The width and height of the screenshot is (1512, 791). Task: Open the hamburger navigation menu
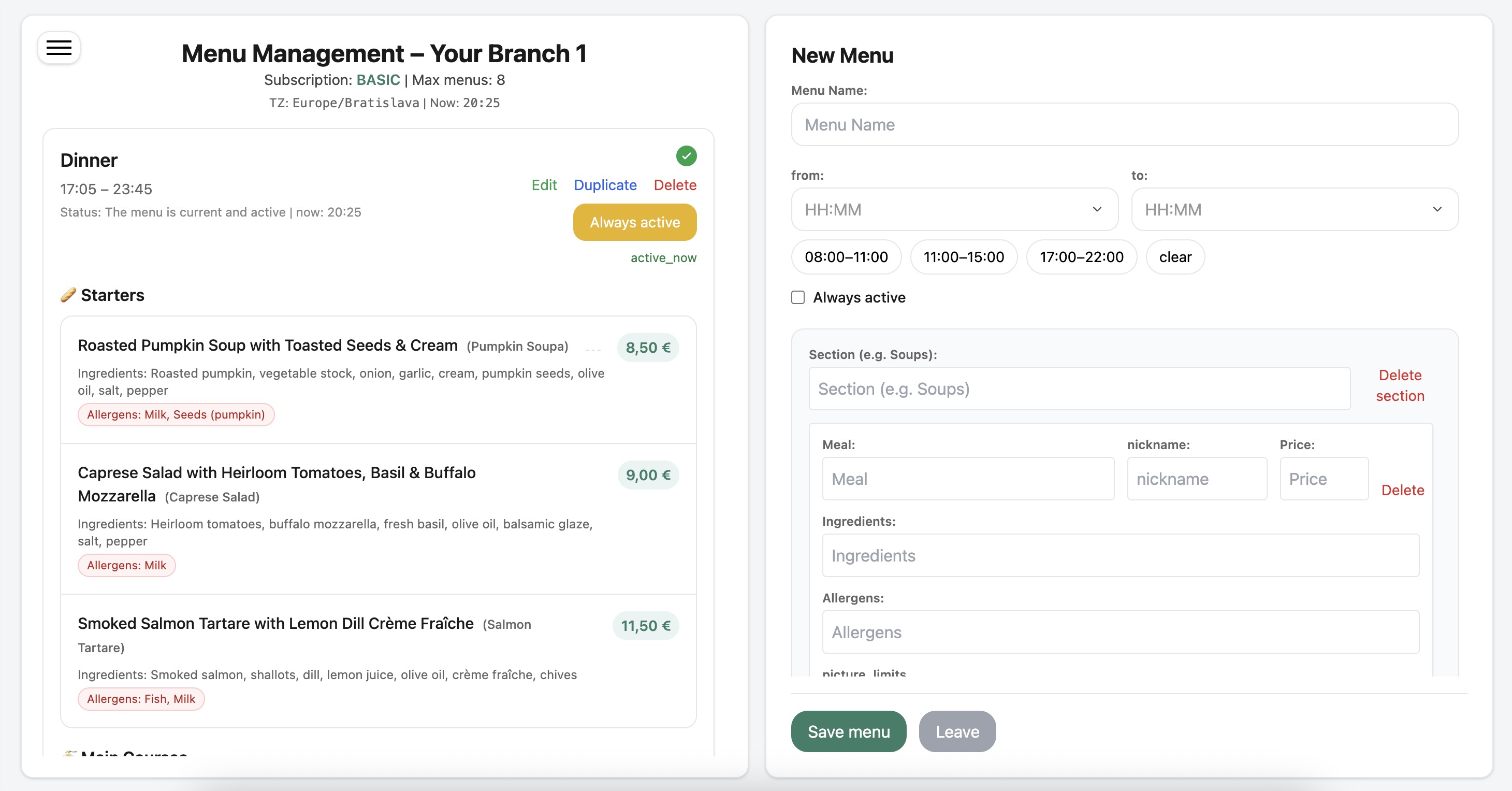(x=59, y=48)
